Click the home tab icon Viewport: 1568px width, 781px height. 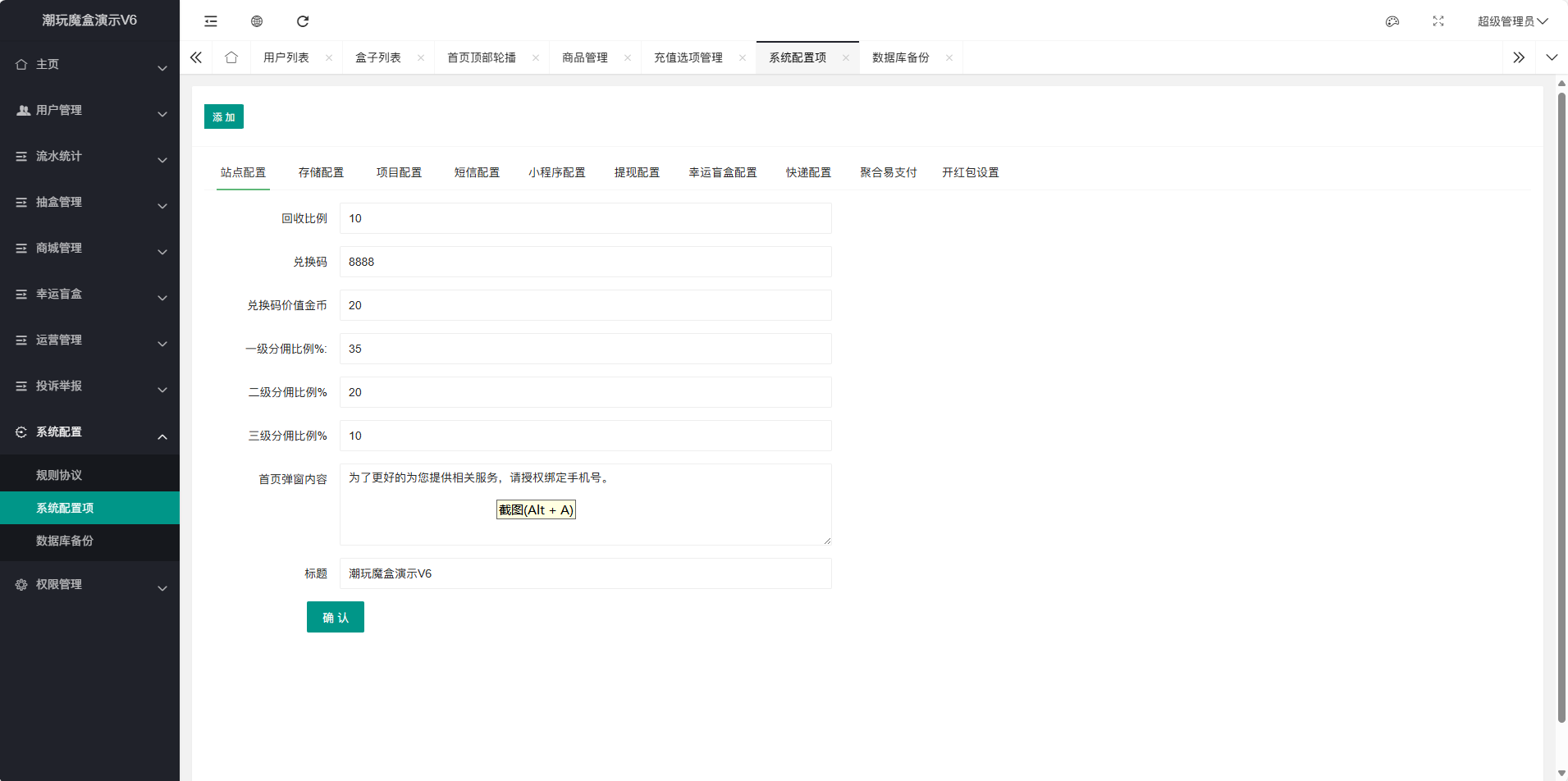click(231, 57)
